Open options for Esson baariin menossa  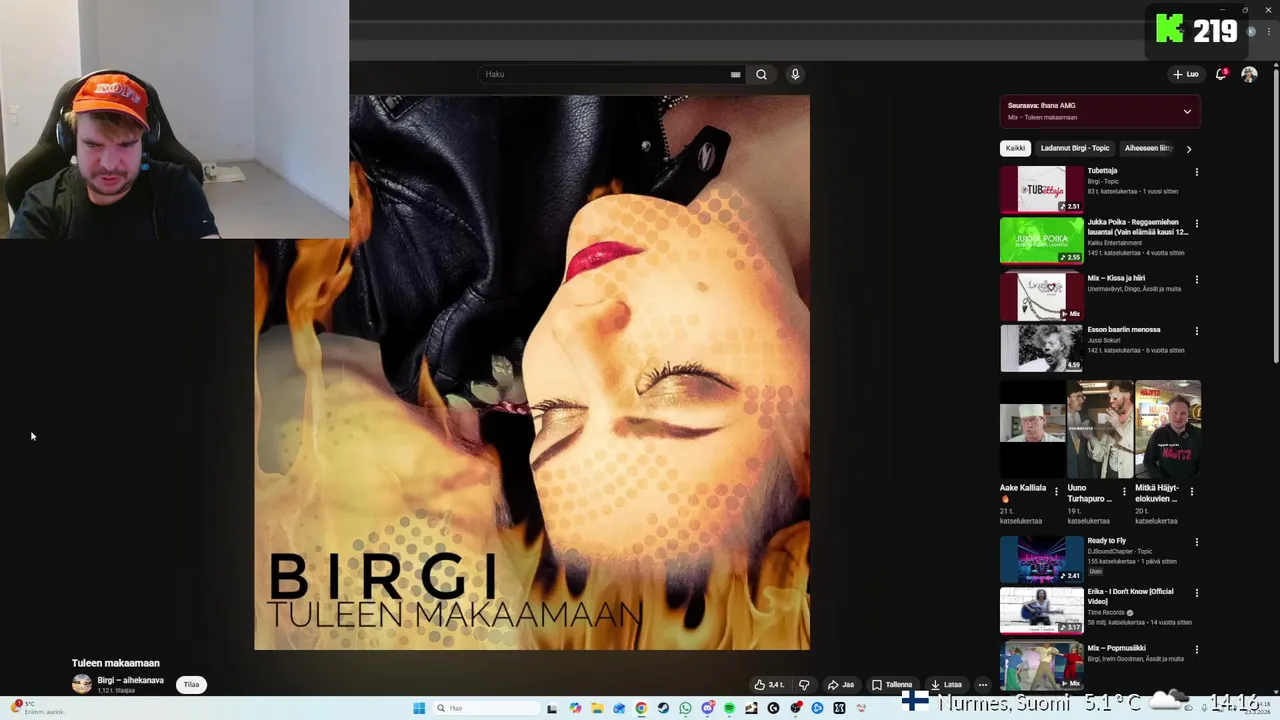pos(1196,331)
